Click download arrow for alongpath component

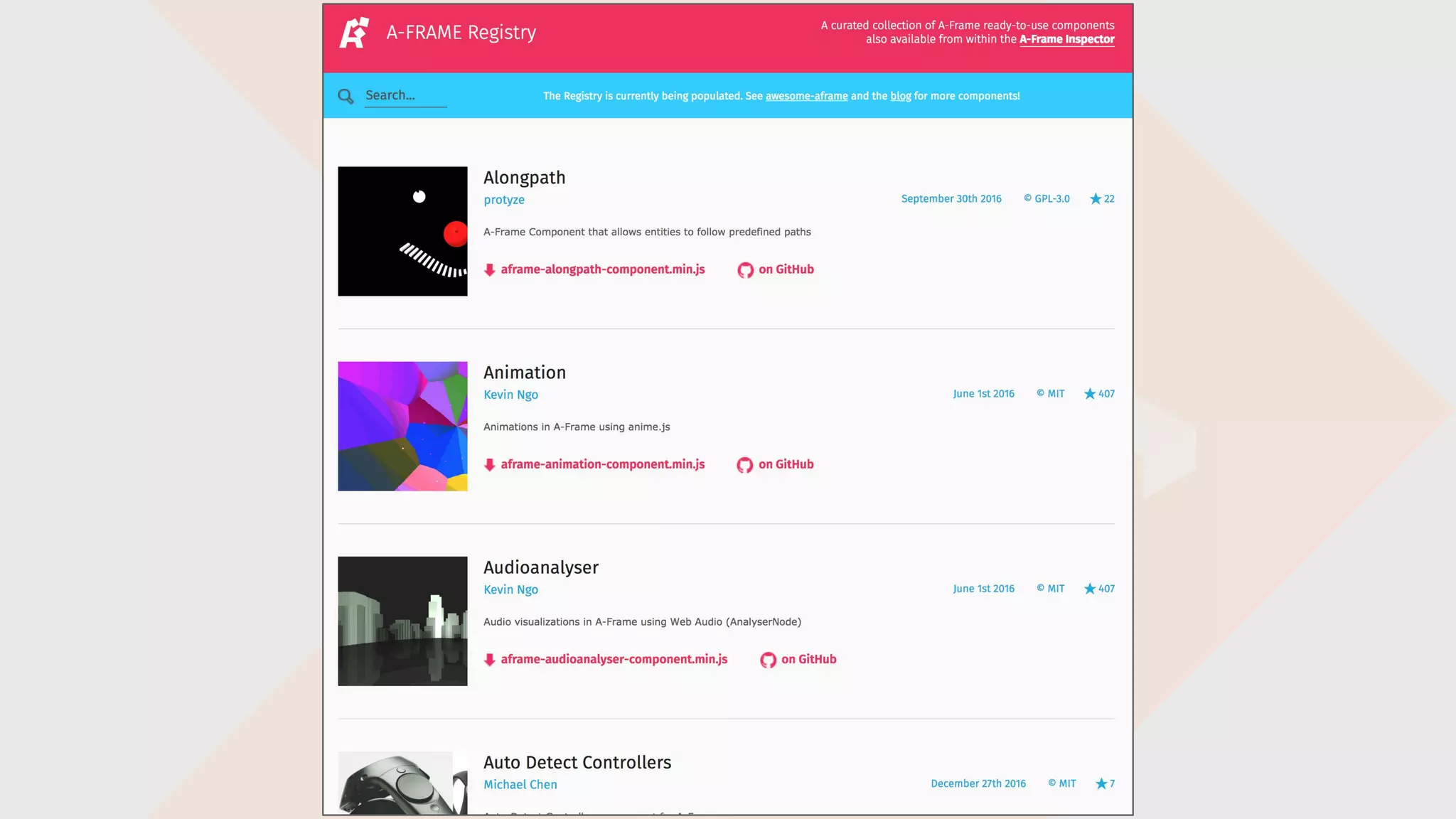click(x=489, y=270)
